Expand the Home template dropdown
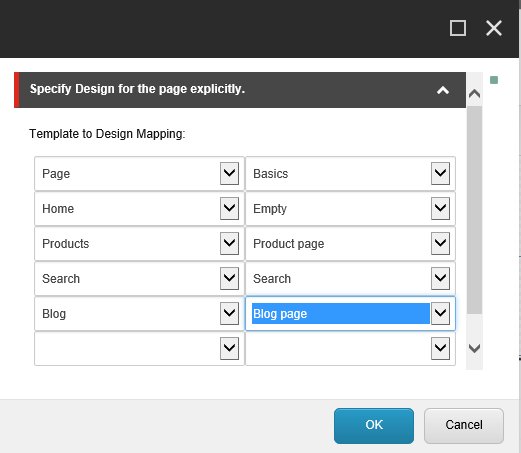The height and width of the screenshot is (453, 521). click(x=229, y=208)
